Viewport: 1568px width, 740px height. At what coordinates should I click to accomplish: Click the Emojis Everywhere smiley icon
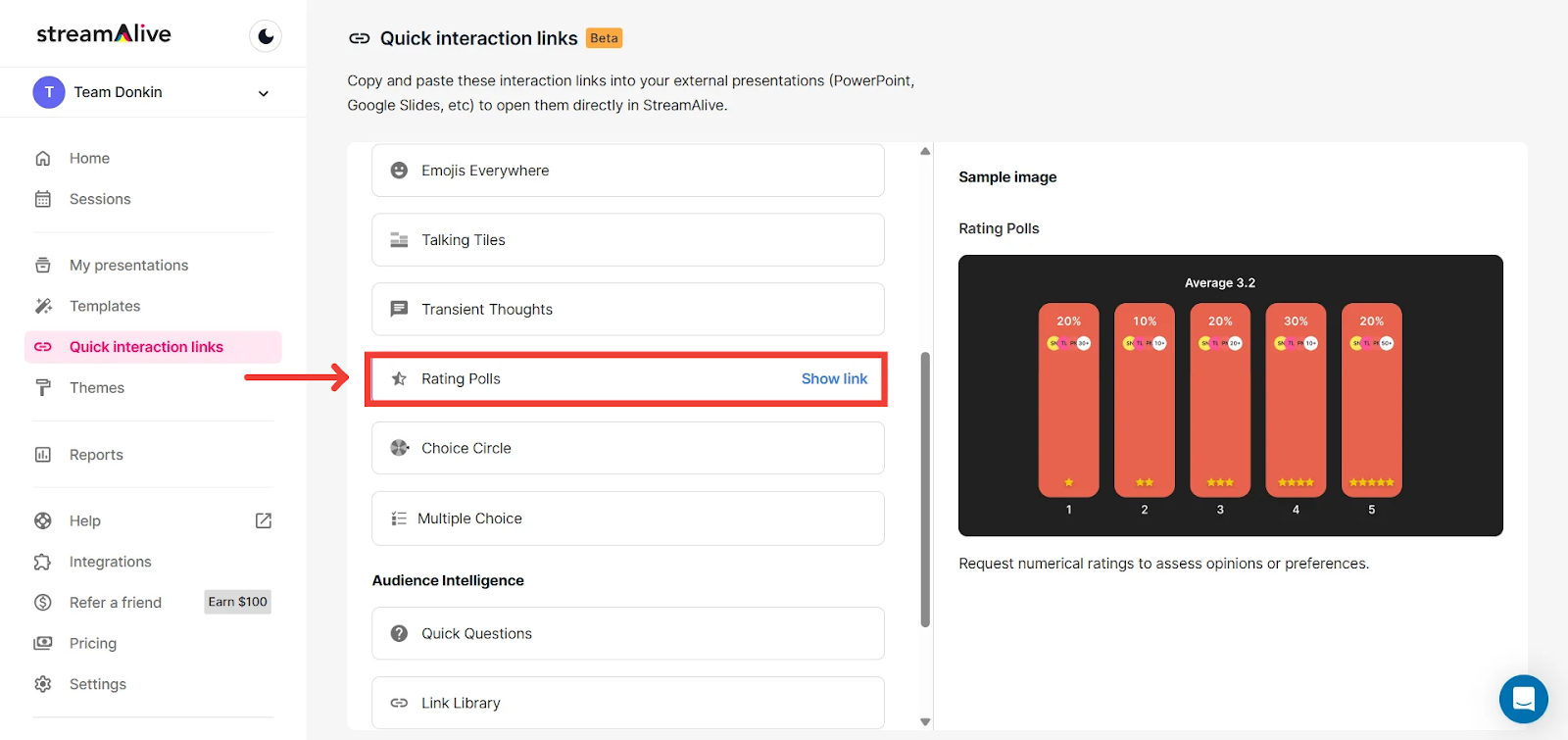[399, 171]
